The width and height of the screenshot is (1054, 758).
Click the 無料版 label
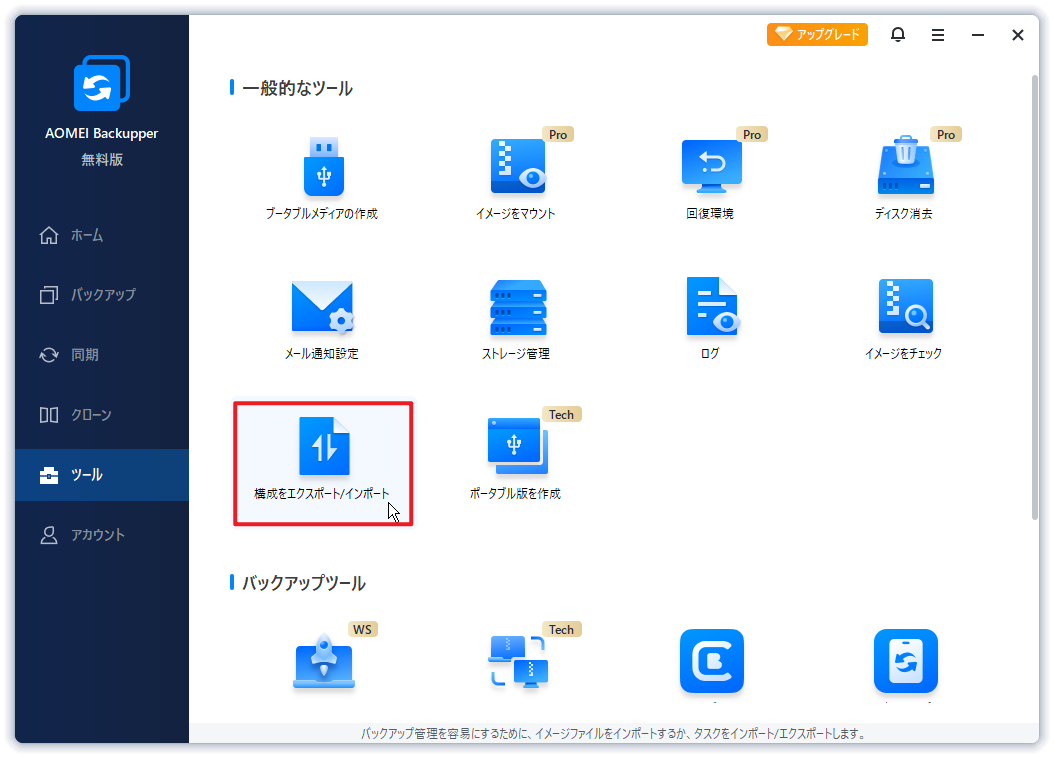102,160
